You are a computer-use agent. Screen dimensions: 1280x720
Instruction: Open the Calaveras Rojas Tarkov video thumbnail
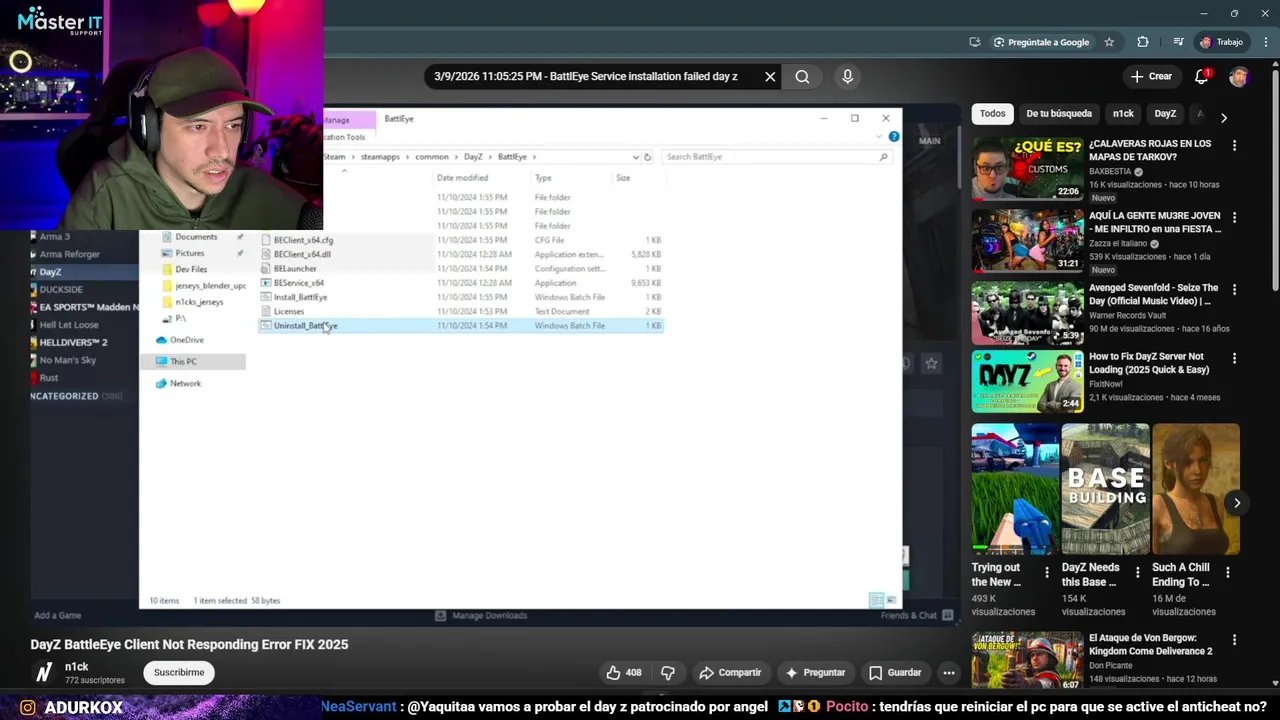tap(1027, 169)
